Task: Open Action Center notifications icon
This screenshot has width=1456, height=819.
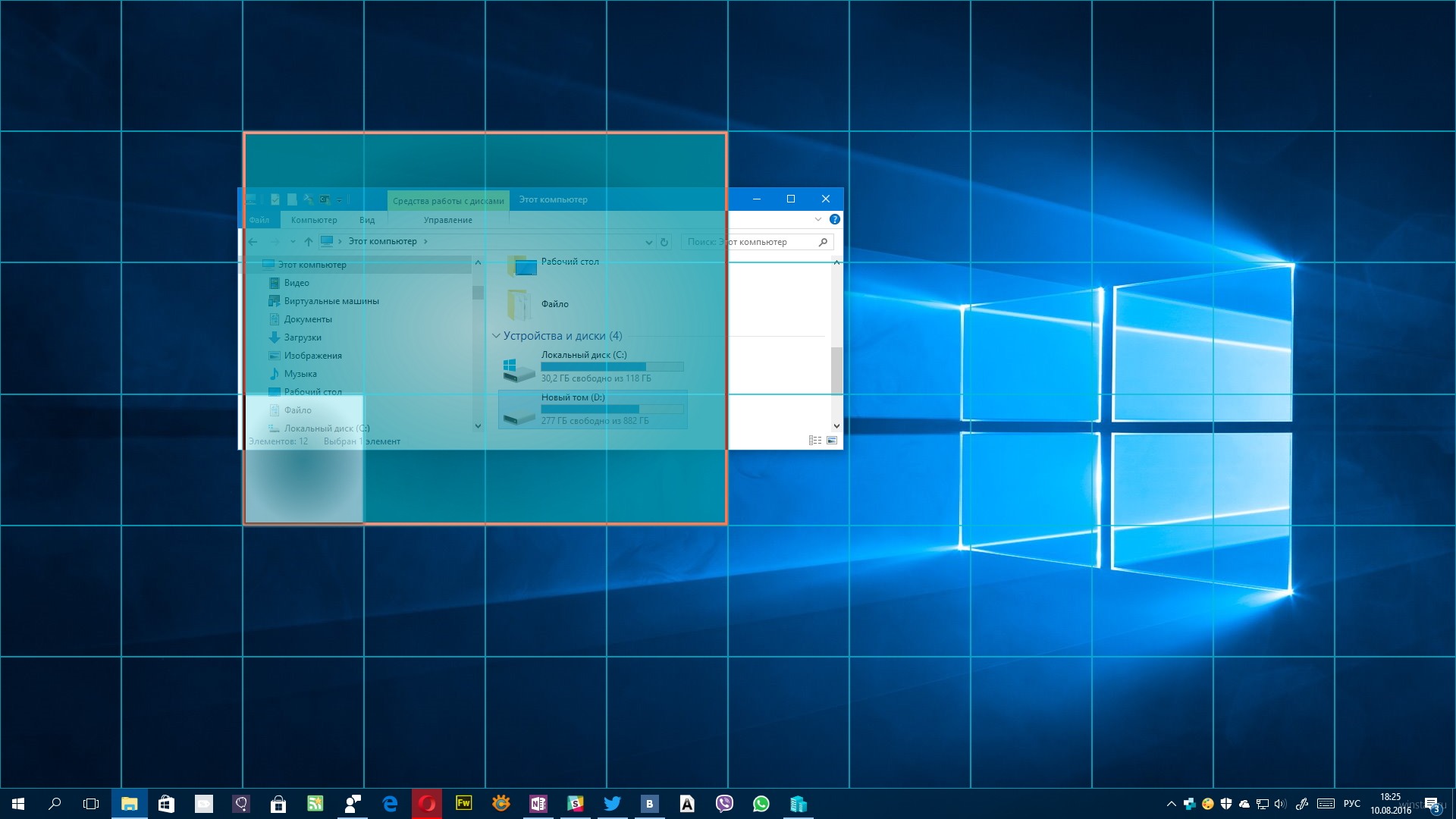Action: (1432, 805)
